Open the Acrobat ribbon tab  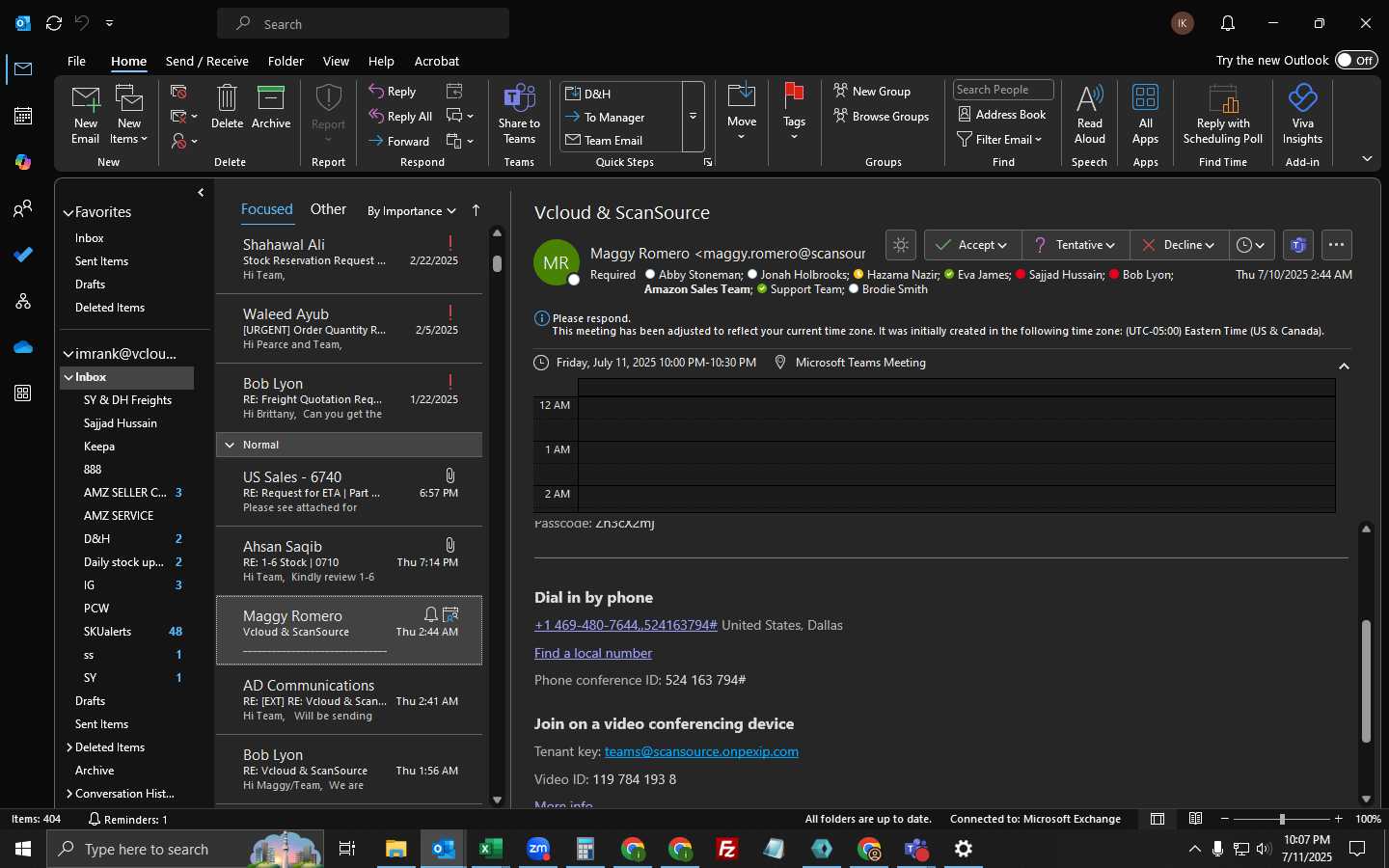(x=437, y=61)
